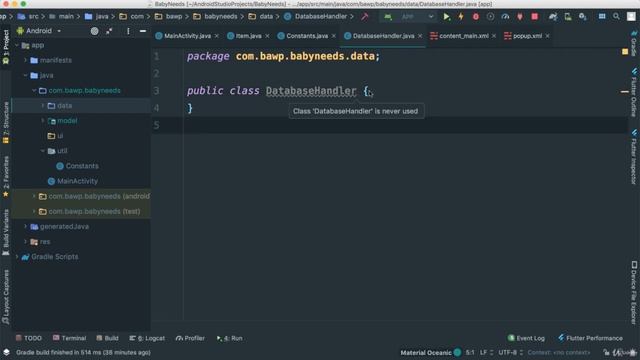
Task: Click the Search Everywhere magnifier icon
Action: 616,17
